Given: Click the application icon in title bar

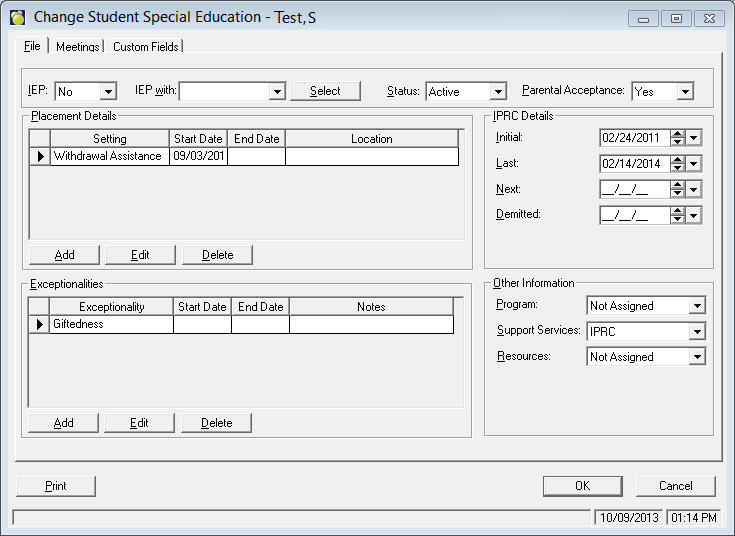Looking at the screenshot, I should coord(17,18).
